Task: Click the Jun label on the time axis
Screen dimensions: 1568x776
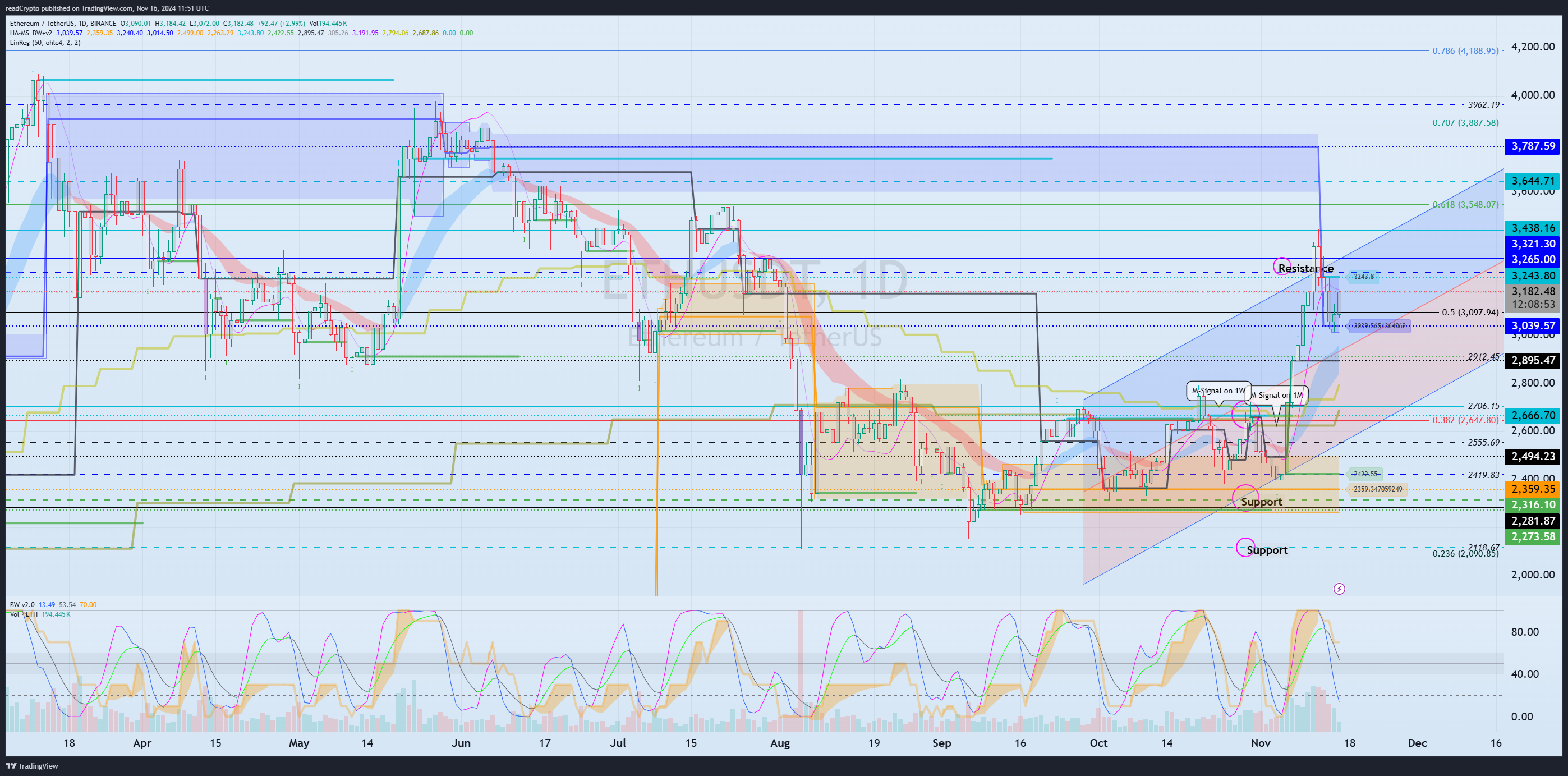Action: [461, 743]
